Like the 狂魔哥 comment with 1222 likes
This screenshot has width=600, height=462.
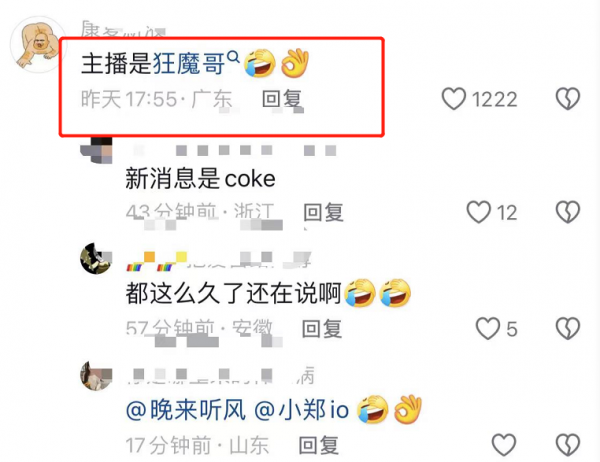click(x=454, y=99)
